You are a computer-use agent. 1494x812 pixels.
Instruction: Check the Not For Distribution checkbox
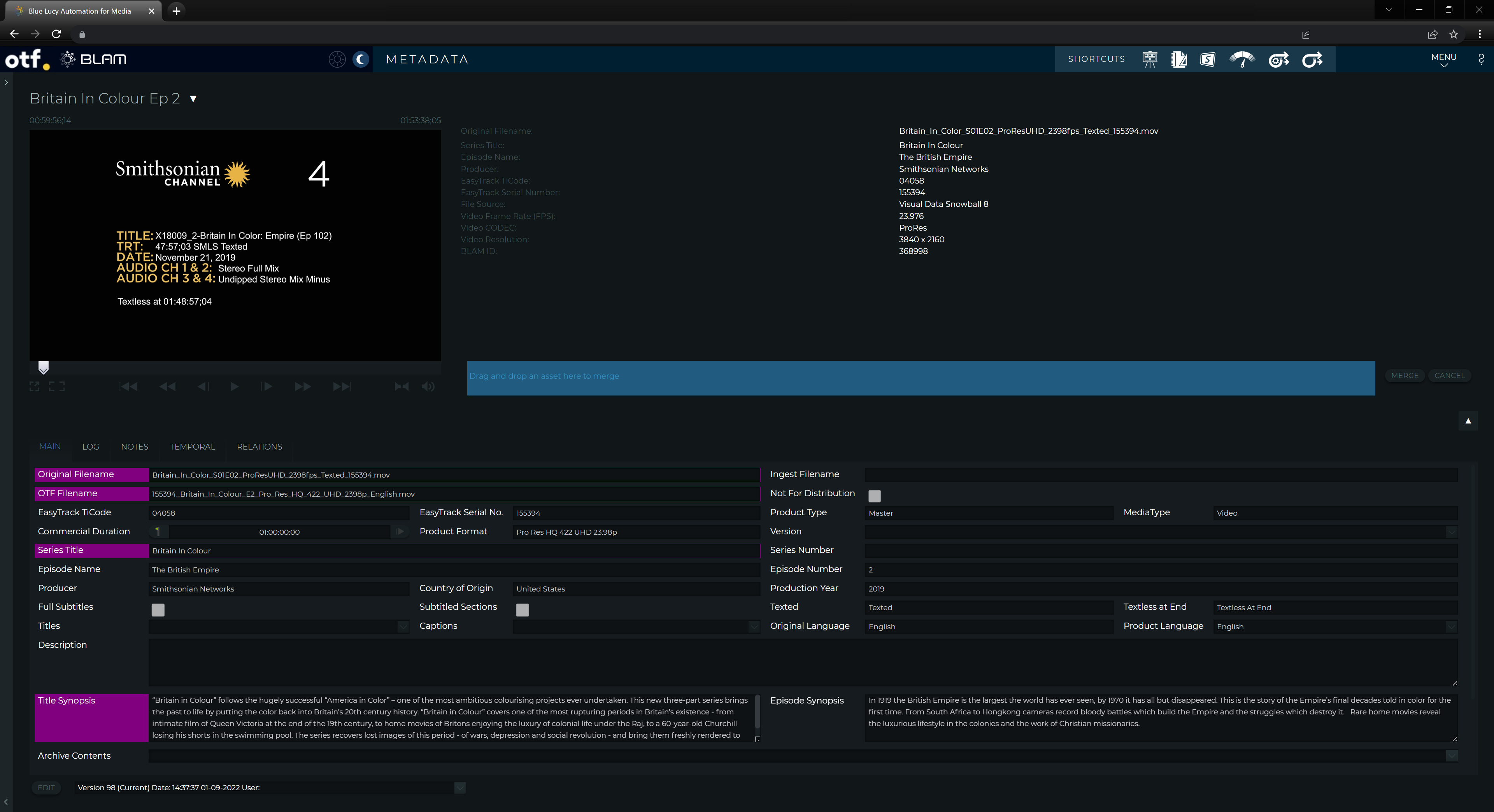click(x=874, y=495)
